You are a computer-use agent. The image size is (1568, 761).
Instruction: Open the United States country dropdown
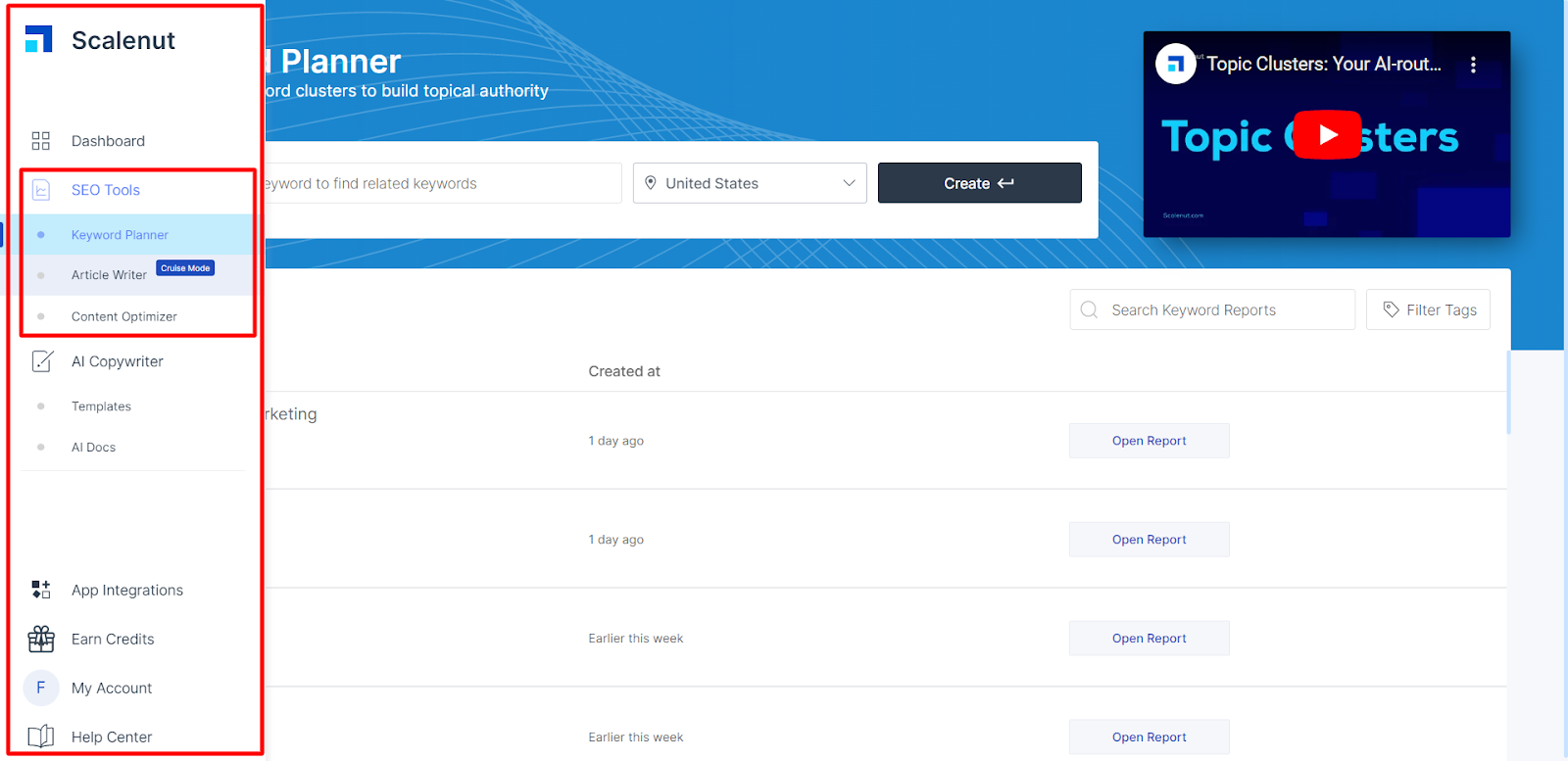pyautogui.click(x=750, y=183)
